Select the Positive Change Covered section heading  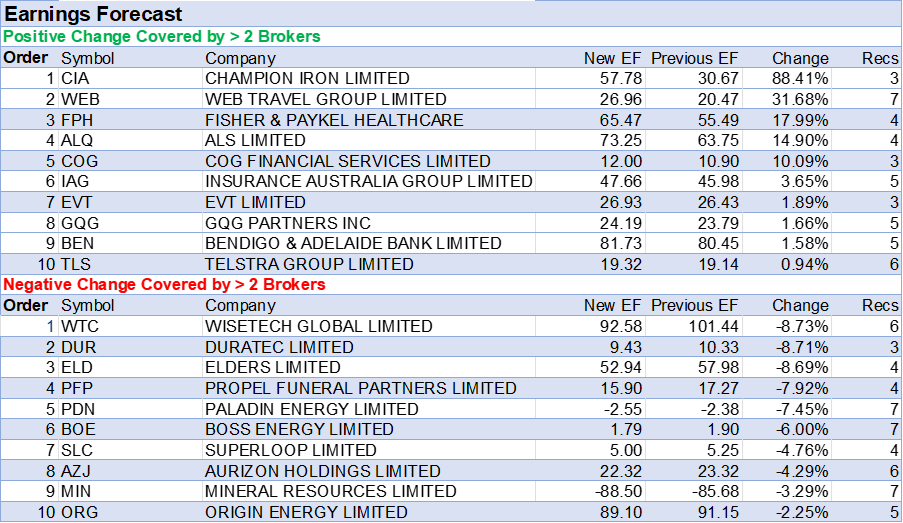162,36
